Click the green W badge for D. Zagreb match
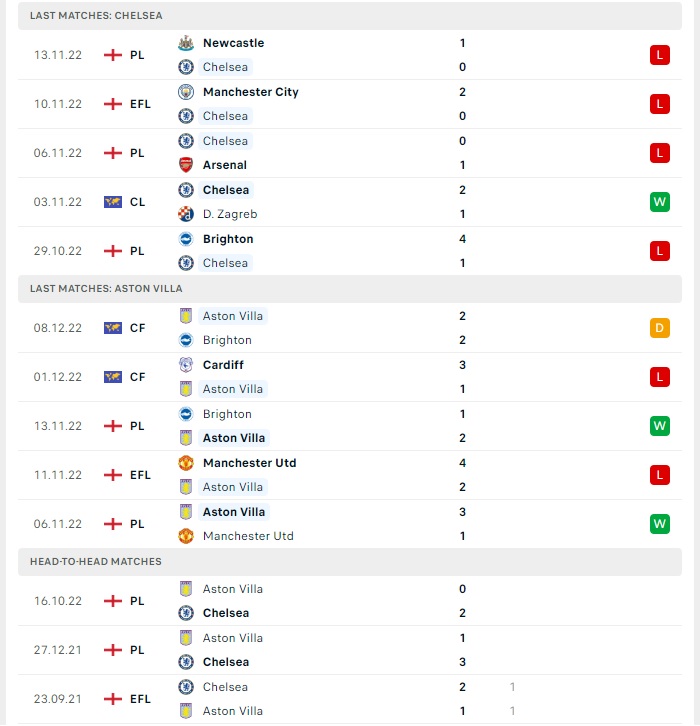The height and width of the screenshot is (726, 700). coord(660,202)
